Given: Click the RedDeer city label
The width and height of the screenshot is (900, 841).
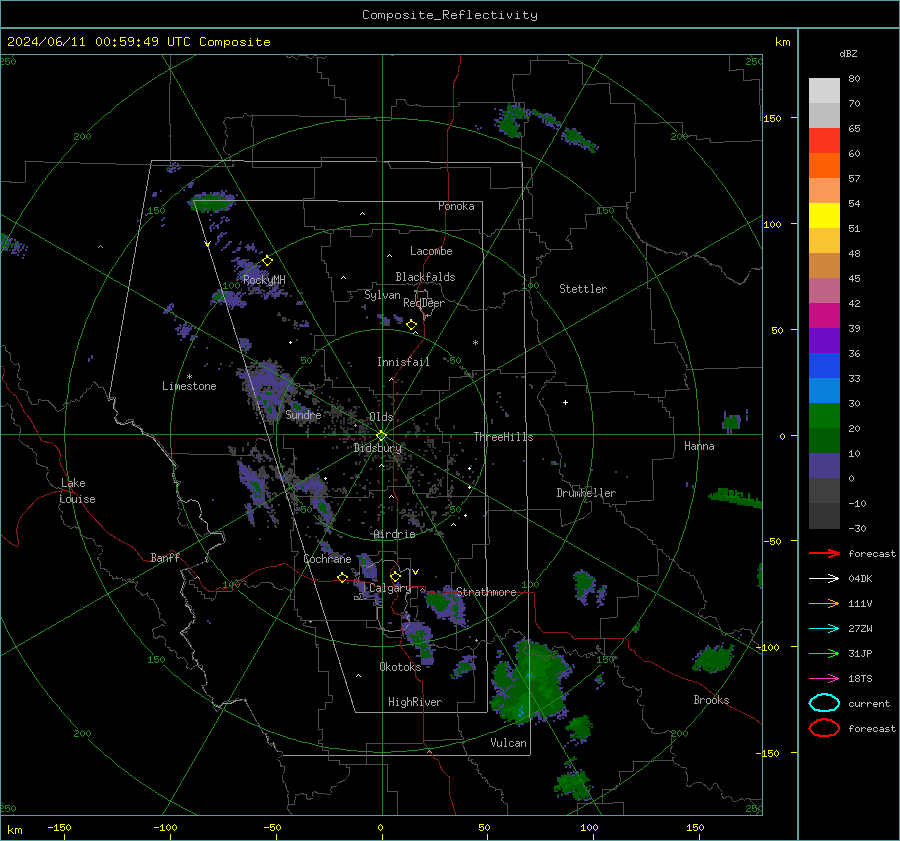Looking at the screenshot, I should point(424,303).
